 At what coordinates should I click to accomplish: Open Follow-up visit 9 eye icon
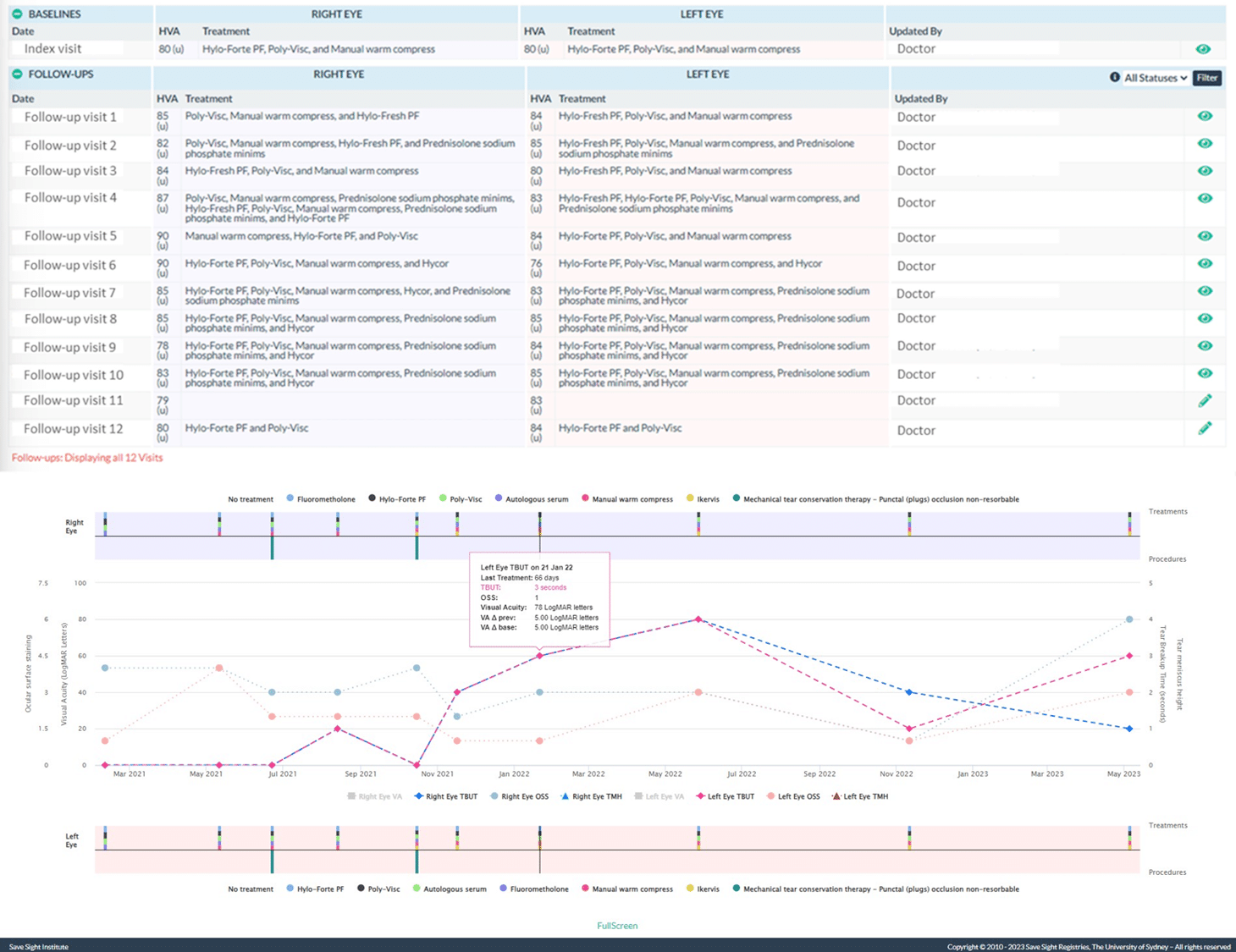(x=1205, y=346)
